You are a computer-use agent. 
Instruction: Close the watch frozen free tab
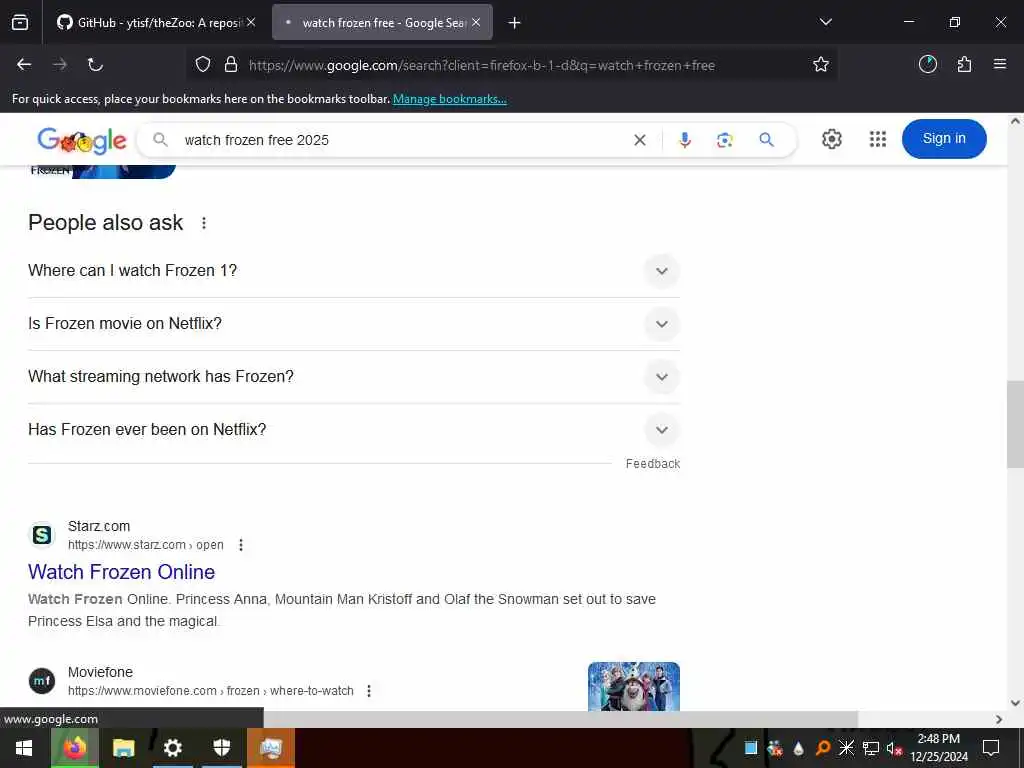coord(476,22)
